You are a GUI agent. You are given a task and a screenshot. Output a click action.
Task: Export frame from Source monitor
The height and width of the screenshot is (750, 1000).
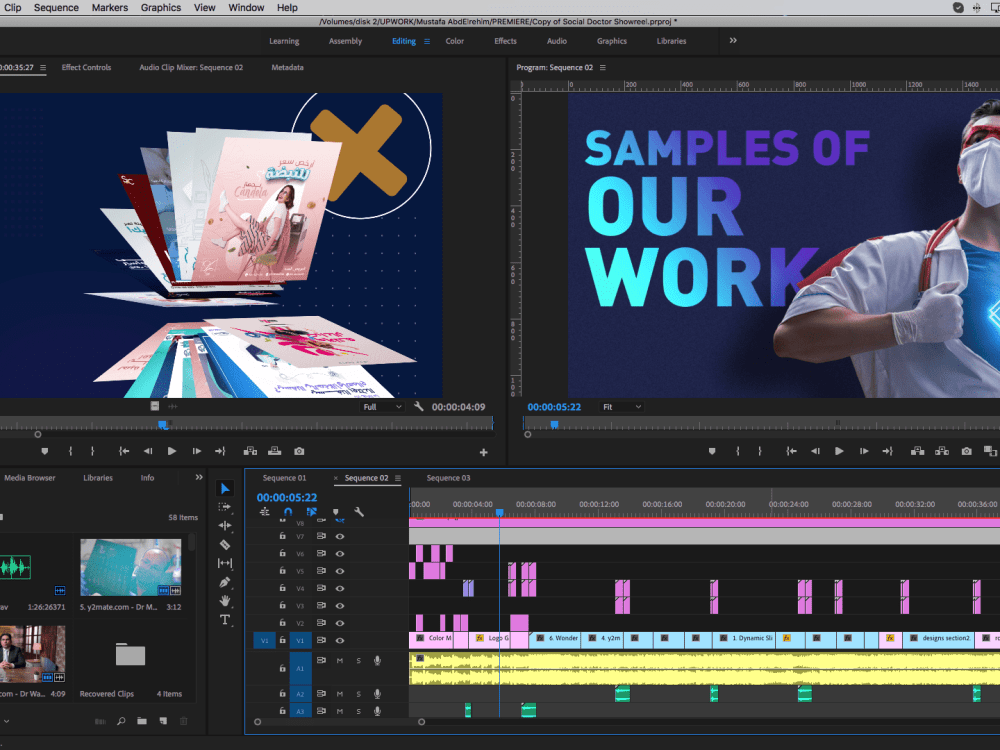pyautogui.click(x=298, y=451)
